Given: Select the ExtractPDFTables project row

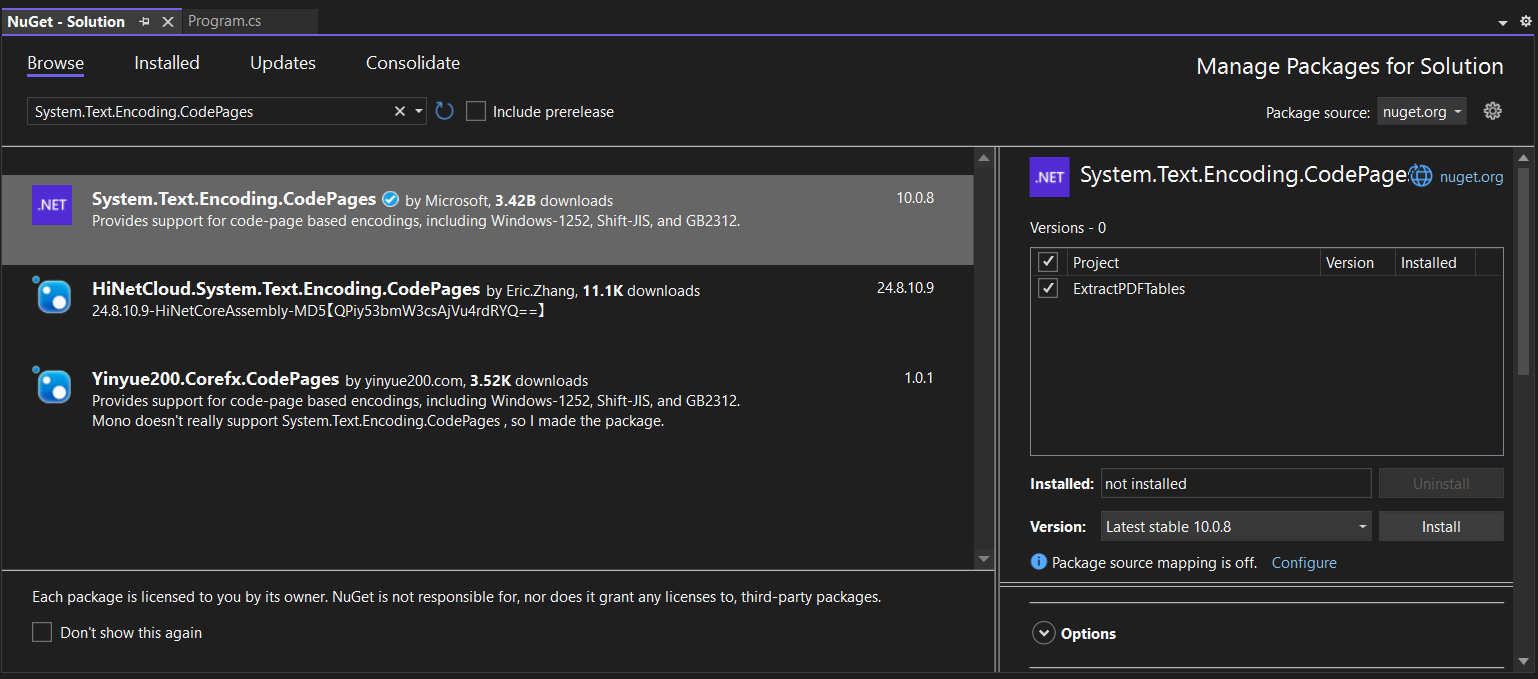Looking at the screenshot, I should (x=1266, y=288).
